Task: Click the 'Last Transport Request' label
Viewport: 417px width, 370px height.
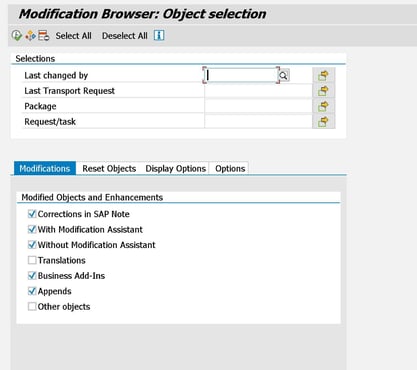Action: 69,91
